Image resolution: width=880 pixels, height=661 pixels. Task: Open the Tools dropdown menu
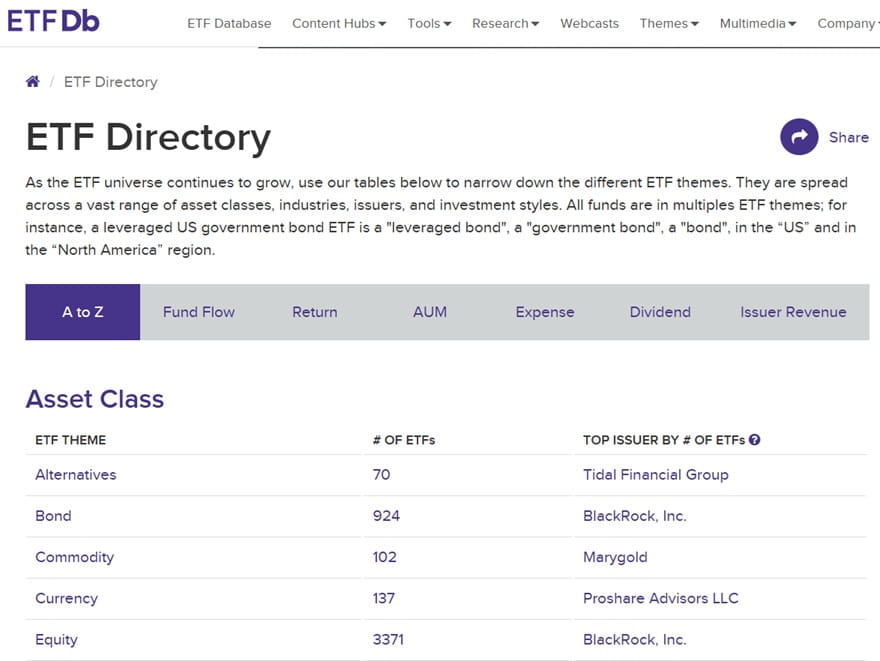click(x=429, y=23)
